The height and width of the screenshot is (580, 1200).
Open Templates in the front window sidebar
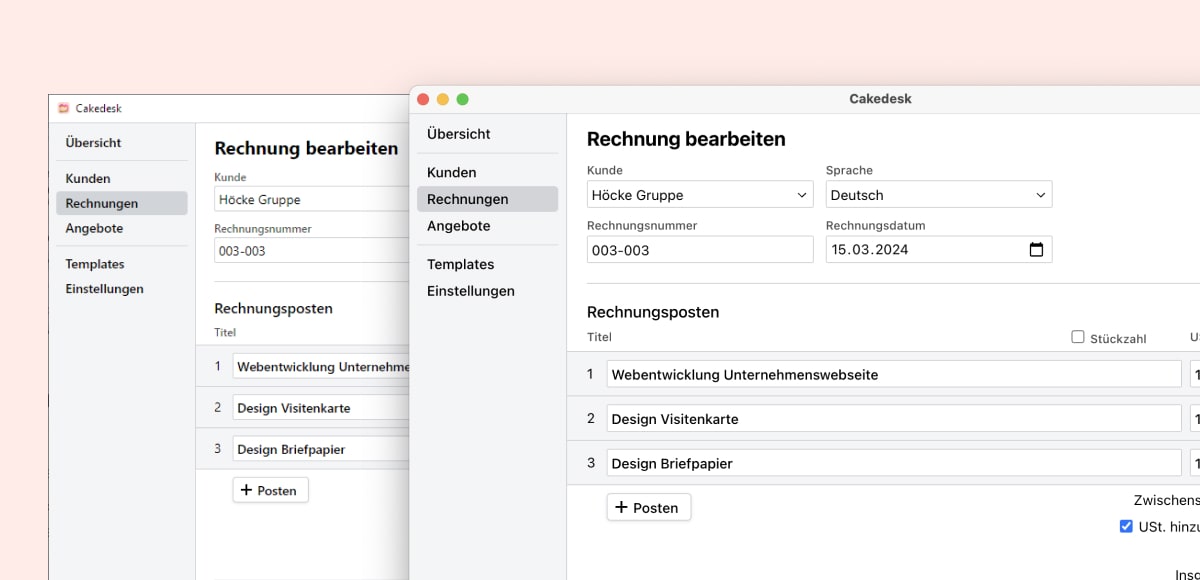coord(460,264)
